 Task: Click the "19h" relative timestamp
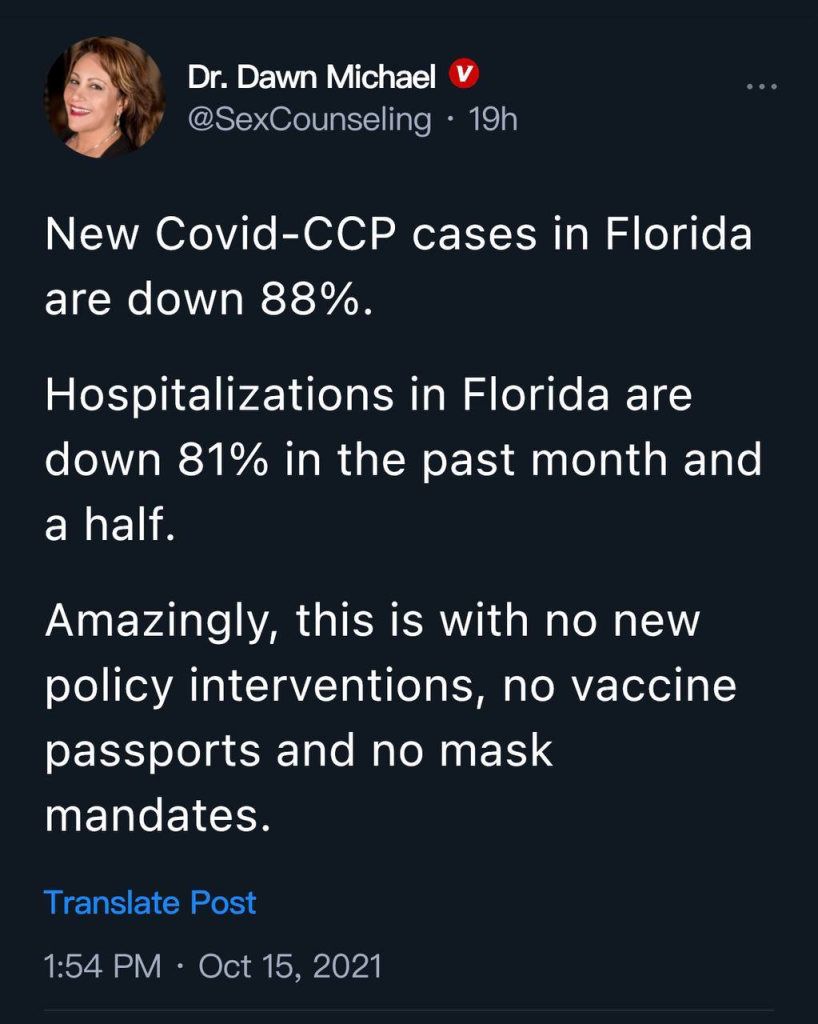[x=493, y=119]
